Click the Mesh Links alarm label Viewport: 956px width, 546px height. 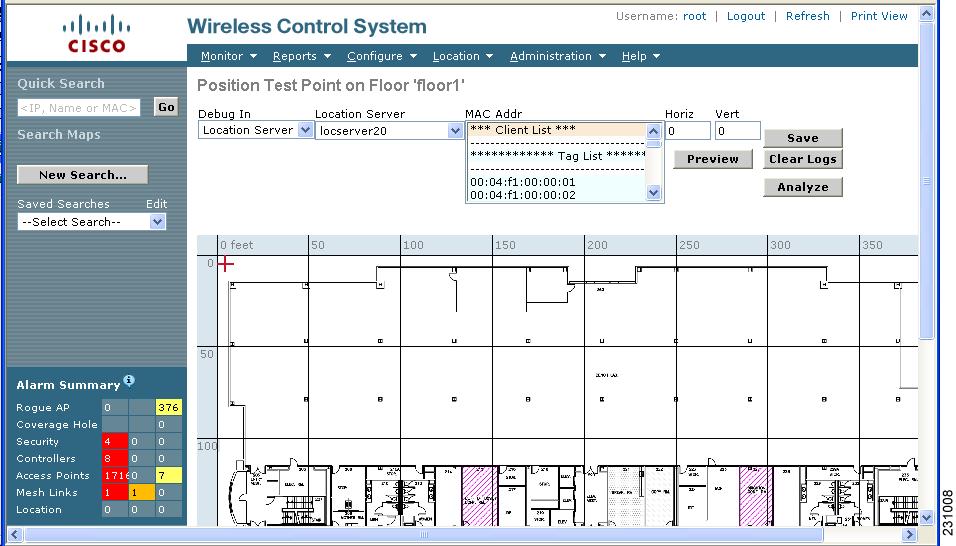click(x=46, y=492)
